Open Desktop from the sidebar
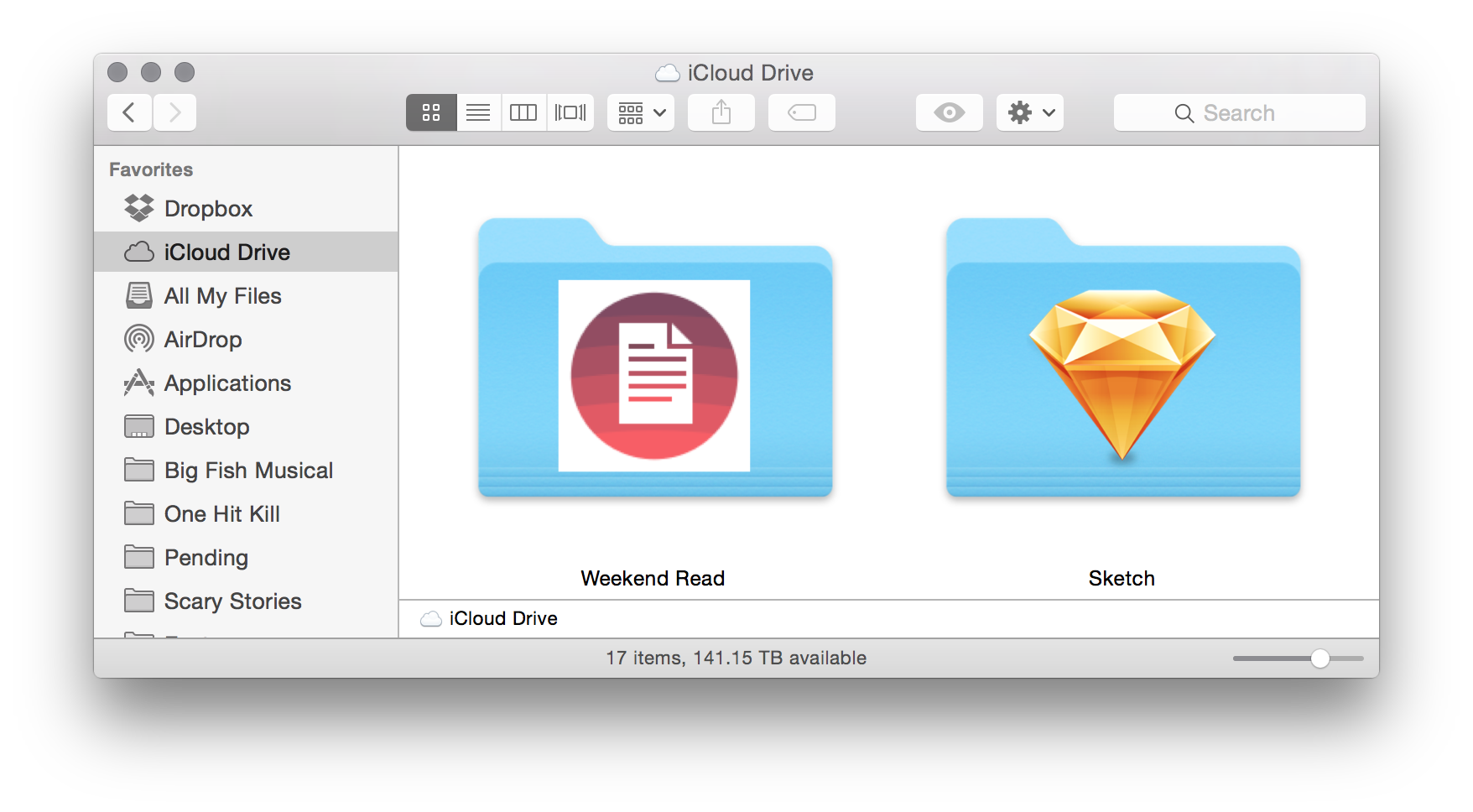This screenshot has width=1473, height=812. tap(246, 426)
